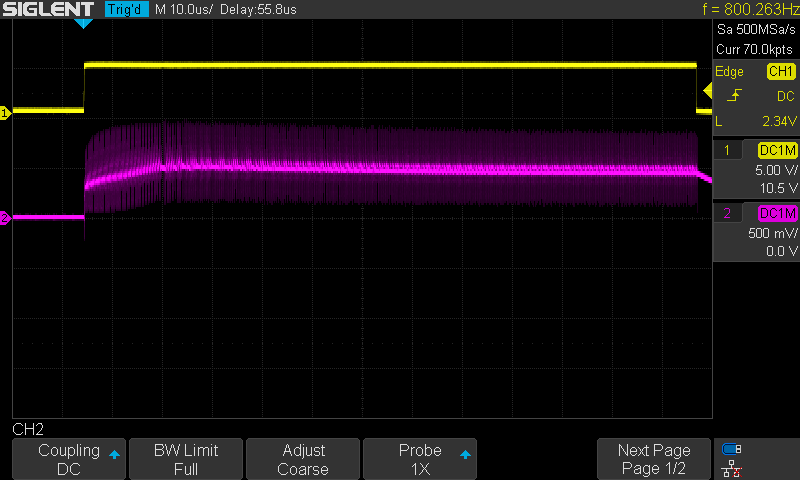
Task: Click the 500 mV/ channel 2 scale
Action: pos(773,233)
